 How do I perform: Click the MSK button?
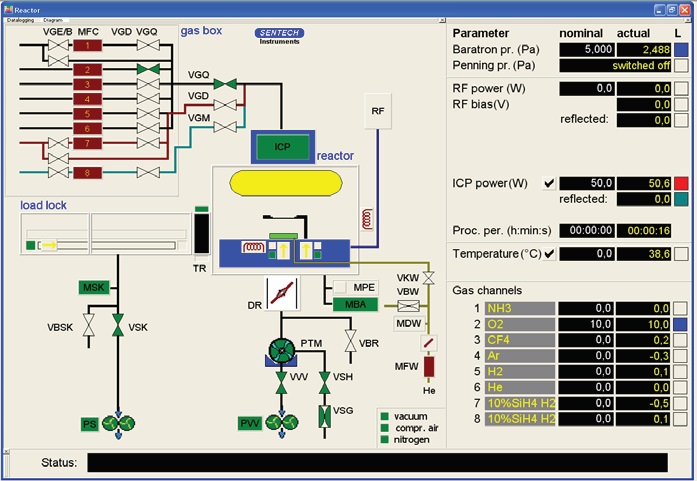point(94,287)
